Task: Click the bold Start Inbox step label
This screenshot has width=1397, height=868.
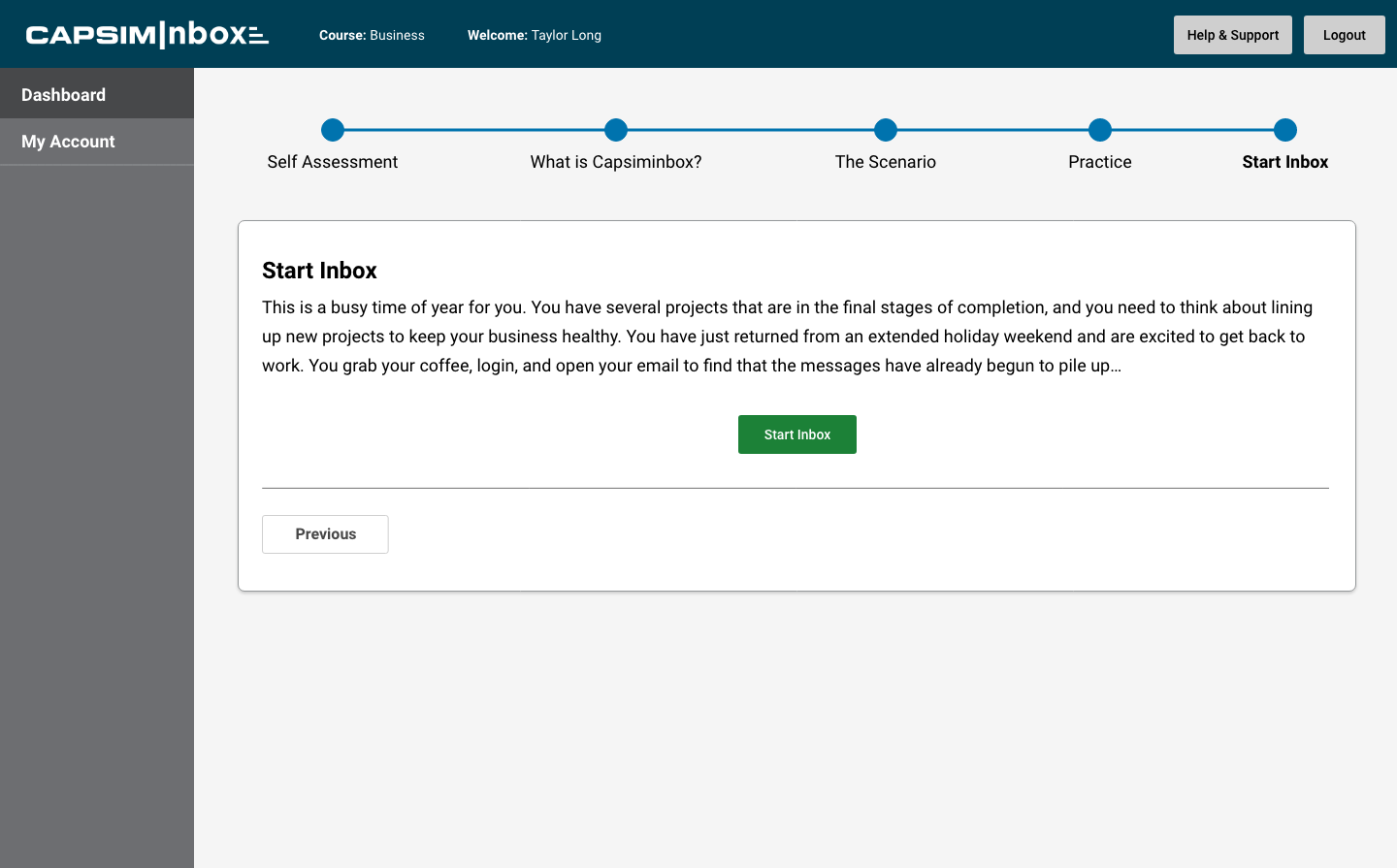Action: (1285, 162)
